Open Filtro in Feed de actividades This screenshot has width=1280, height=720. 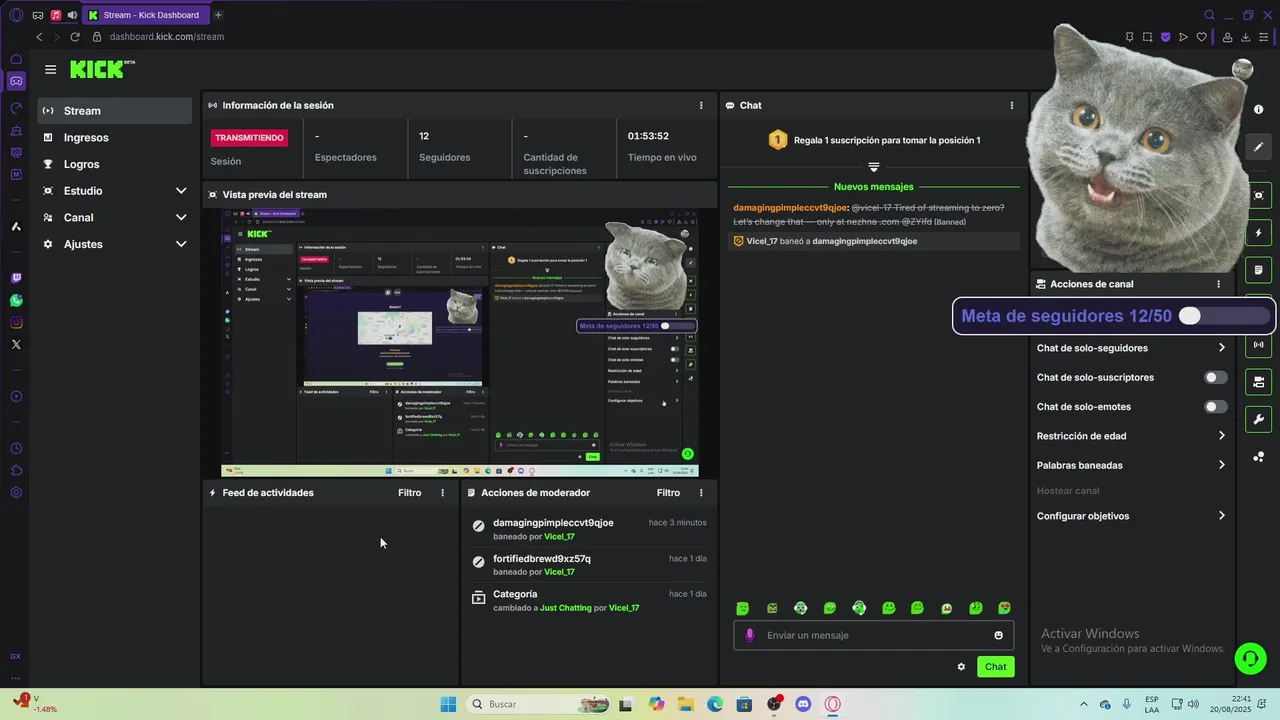(x=409, y=493)
